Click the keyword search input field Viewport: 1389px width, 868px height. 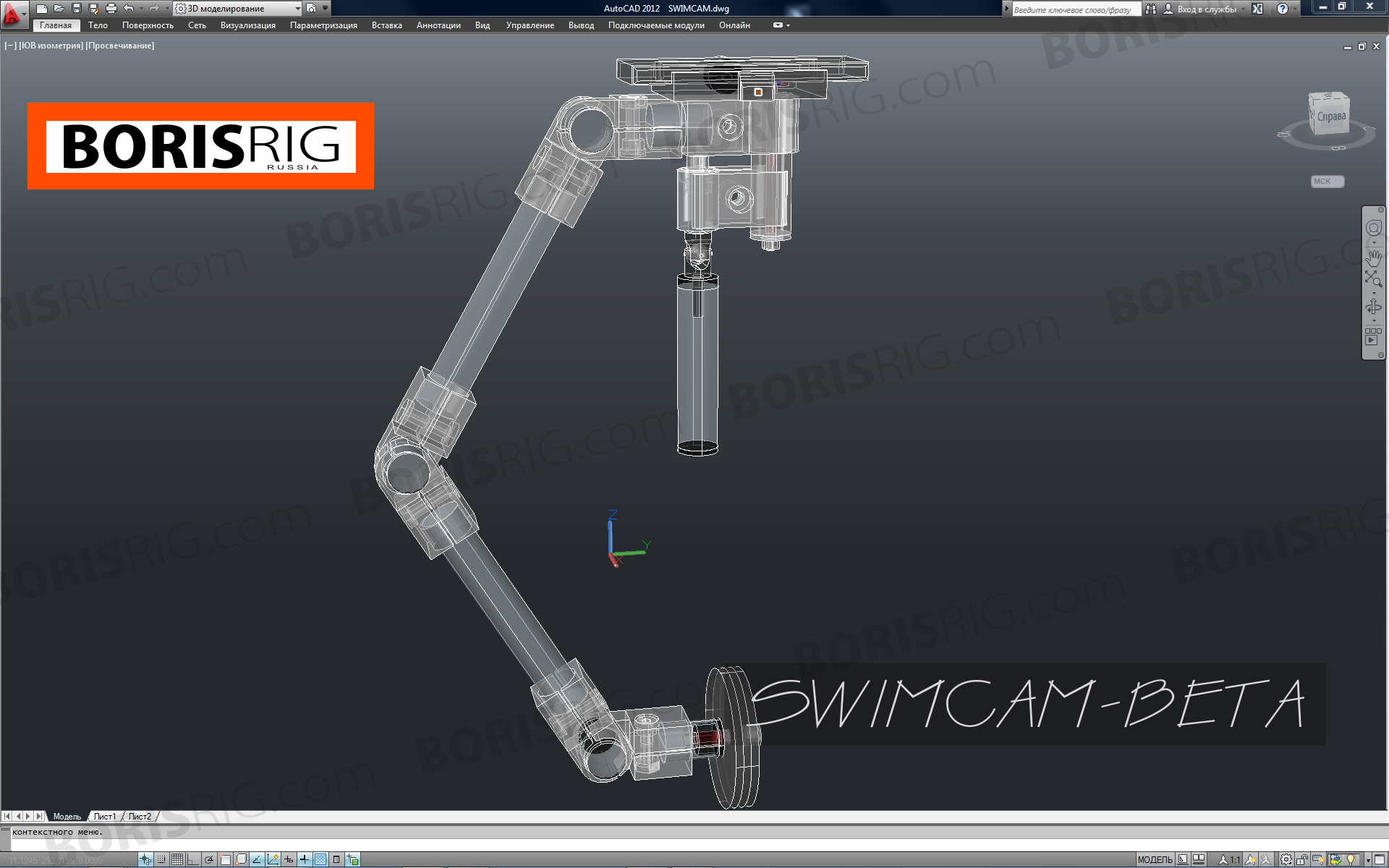tap(1076, 9)
